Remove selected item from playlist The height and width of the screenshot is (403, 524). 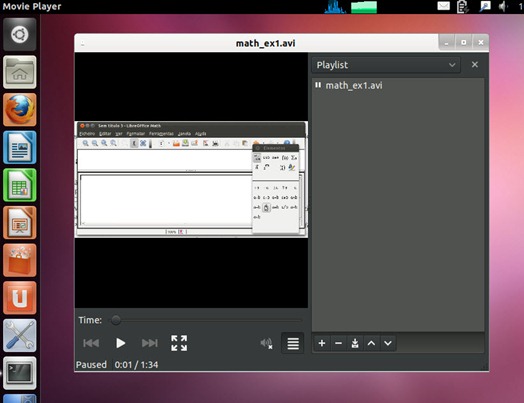[x=338, y=343]
